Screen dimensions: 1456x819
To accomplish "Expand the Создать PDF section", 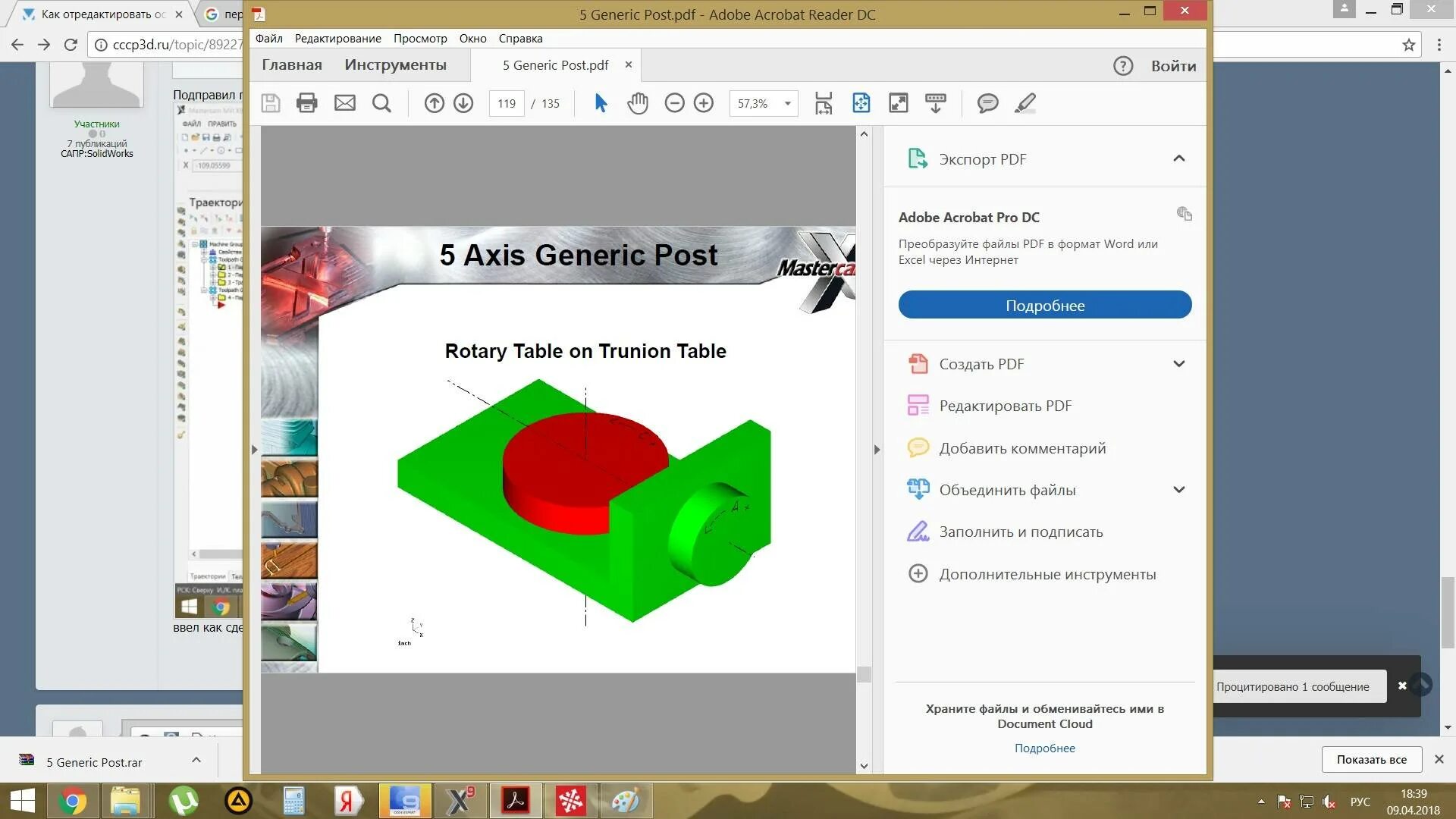I will point(1178,364).
